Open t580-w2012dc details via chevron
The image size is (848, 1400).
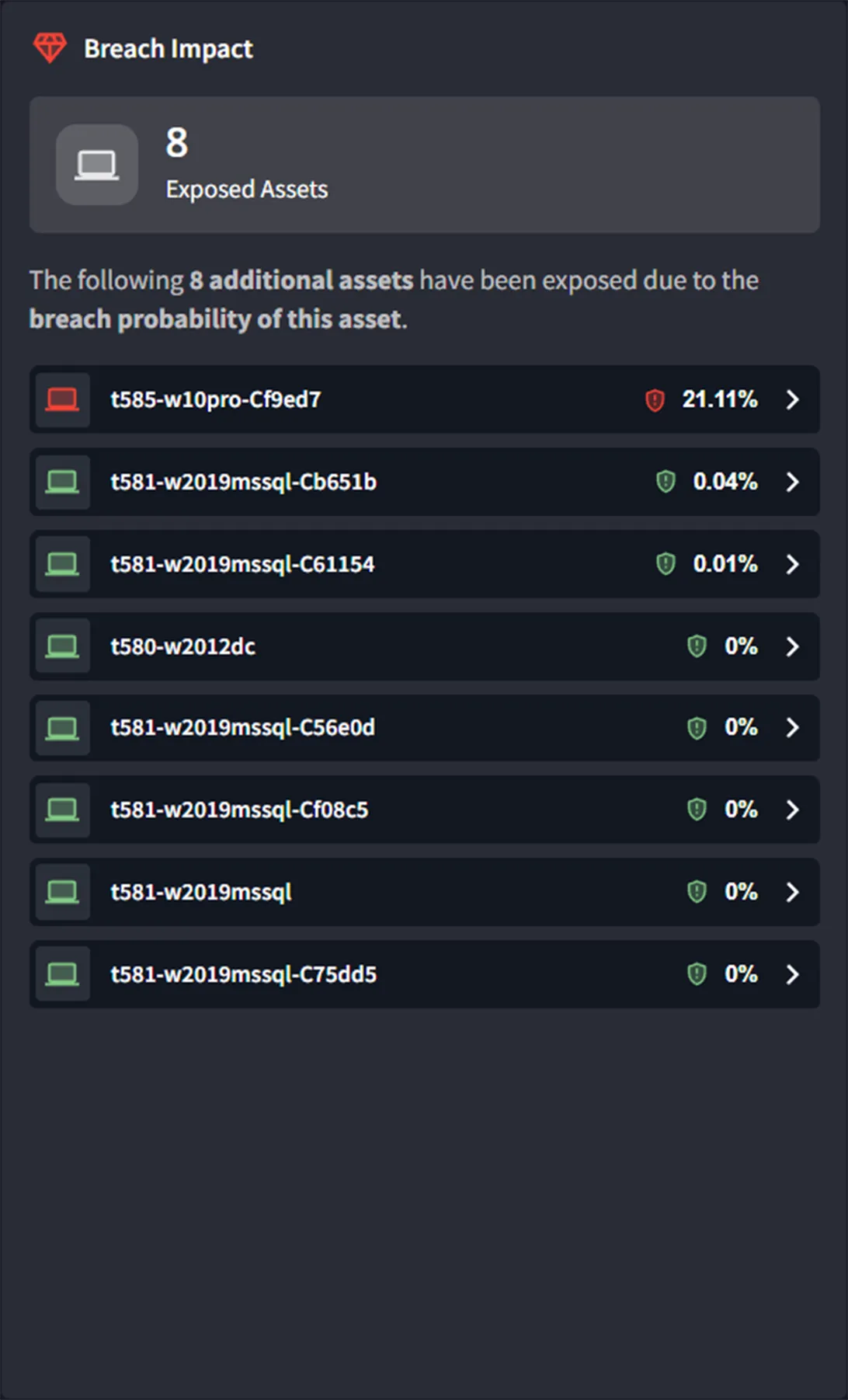pos(792,646)
